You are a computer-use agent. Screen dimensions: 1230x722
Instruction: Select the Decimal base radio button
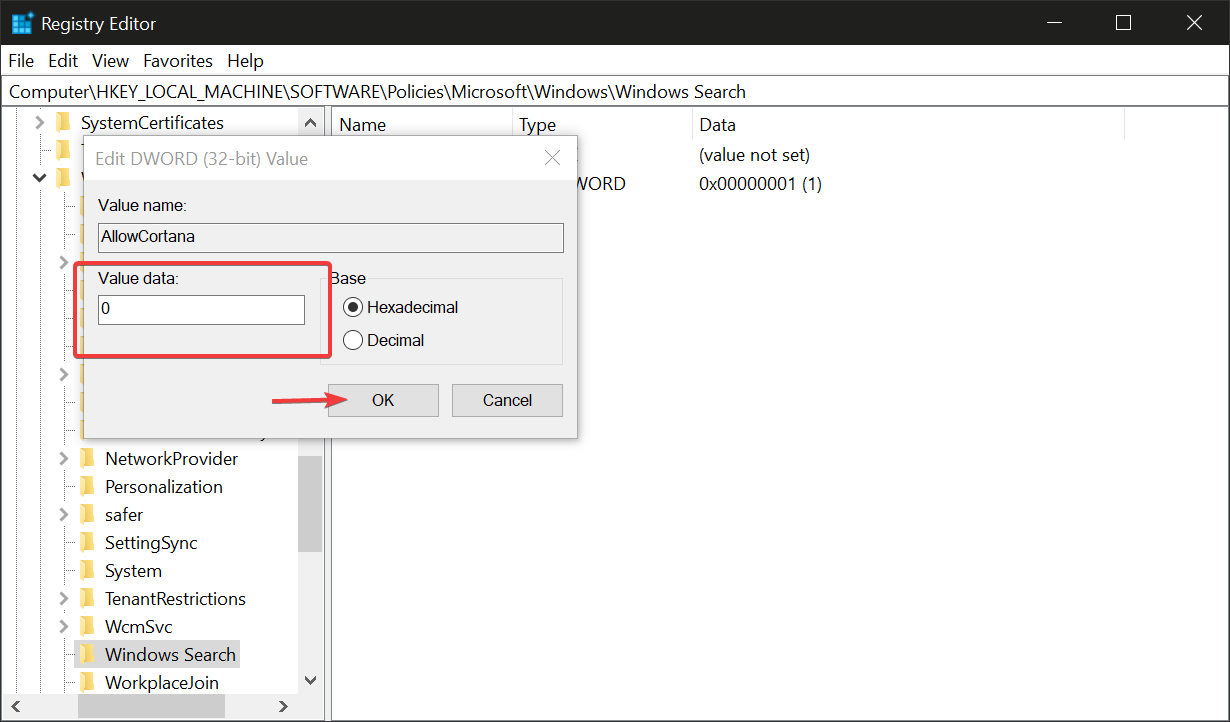352,340
